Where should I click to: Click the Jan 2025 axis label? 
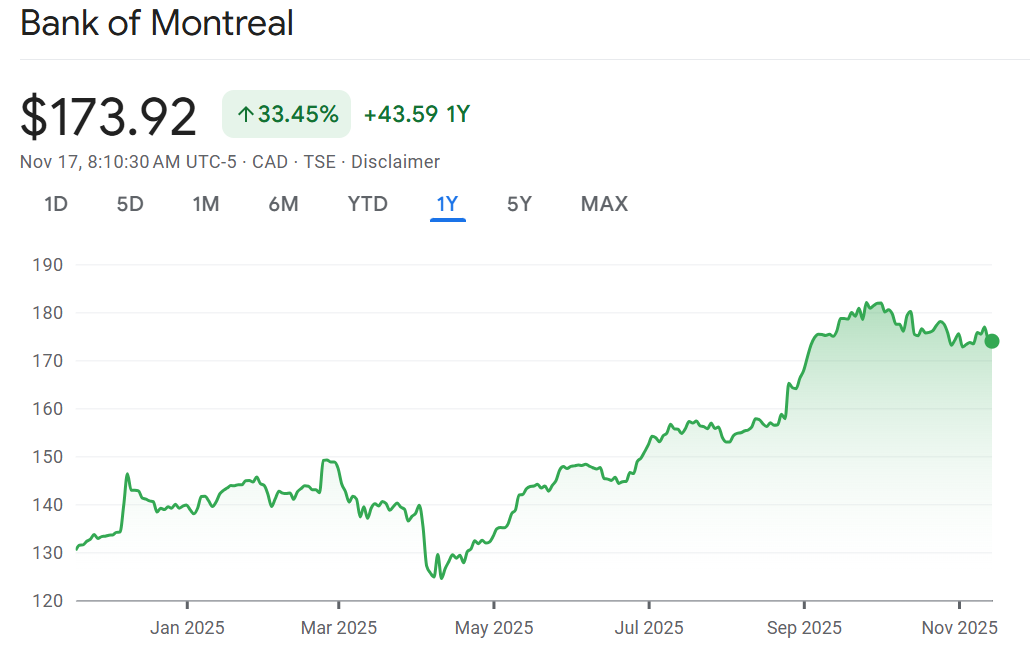(x=187, y=628)
